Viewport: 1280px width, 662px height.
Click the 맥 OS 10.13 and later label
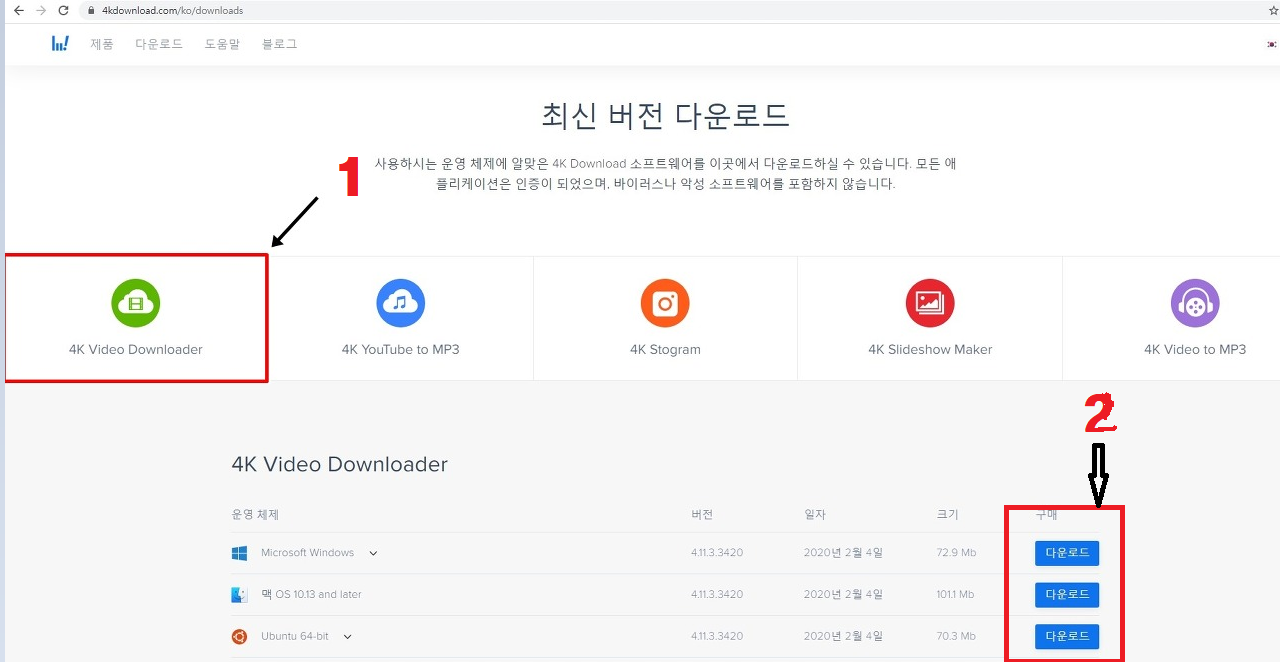pyautogui.click(x=311, y=595)
